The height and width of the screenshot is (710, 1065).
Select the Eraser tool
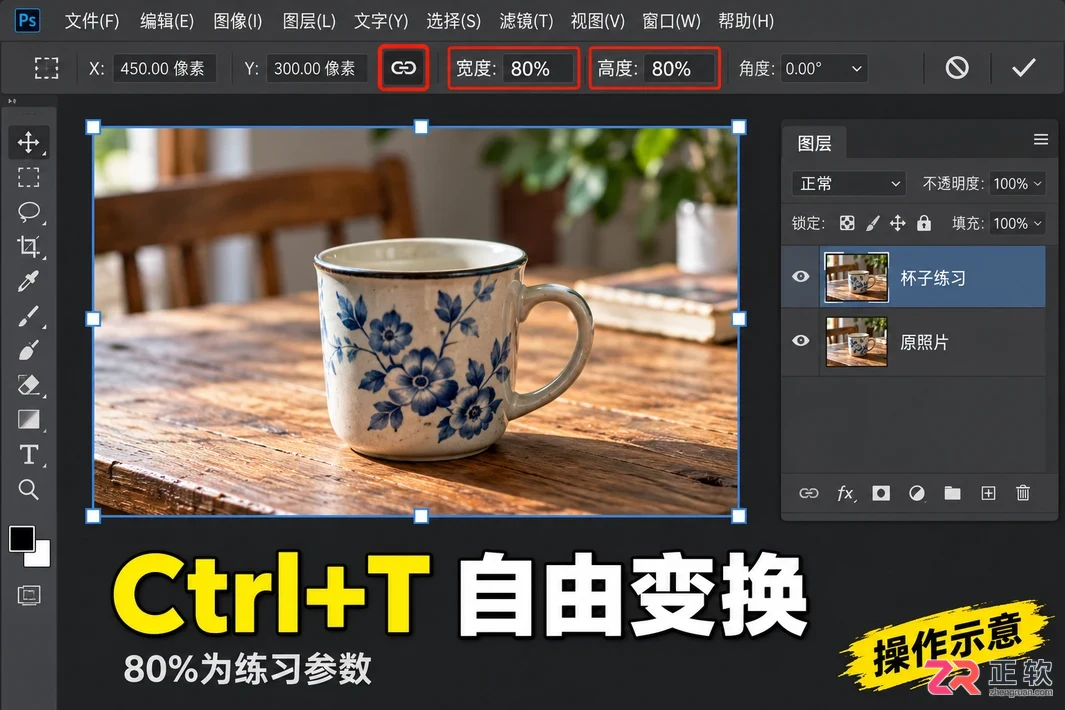pos(28,385)
